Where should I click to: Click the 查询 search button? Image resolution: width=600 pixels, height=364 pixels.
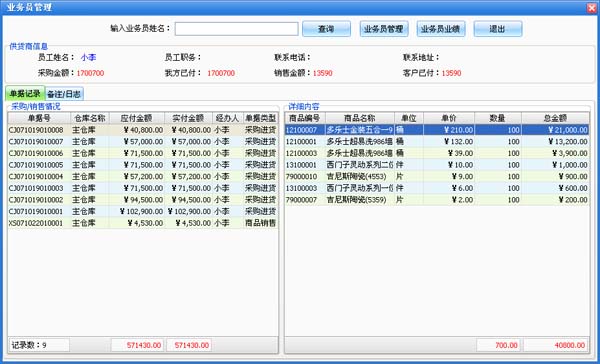[x=326, y=29]
